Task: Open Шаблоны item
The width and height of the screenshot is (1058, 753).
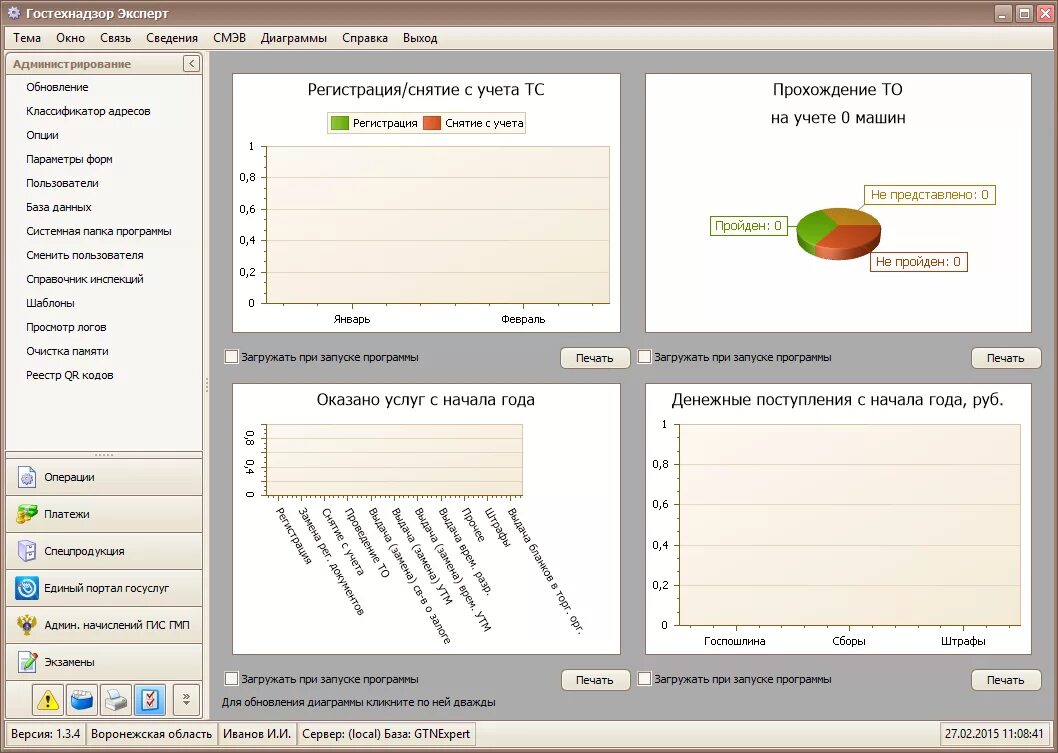Action: pyautogui.click(x=50, y=303)
